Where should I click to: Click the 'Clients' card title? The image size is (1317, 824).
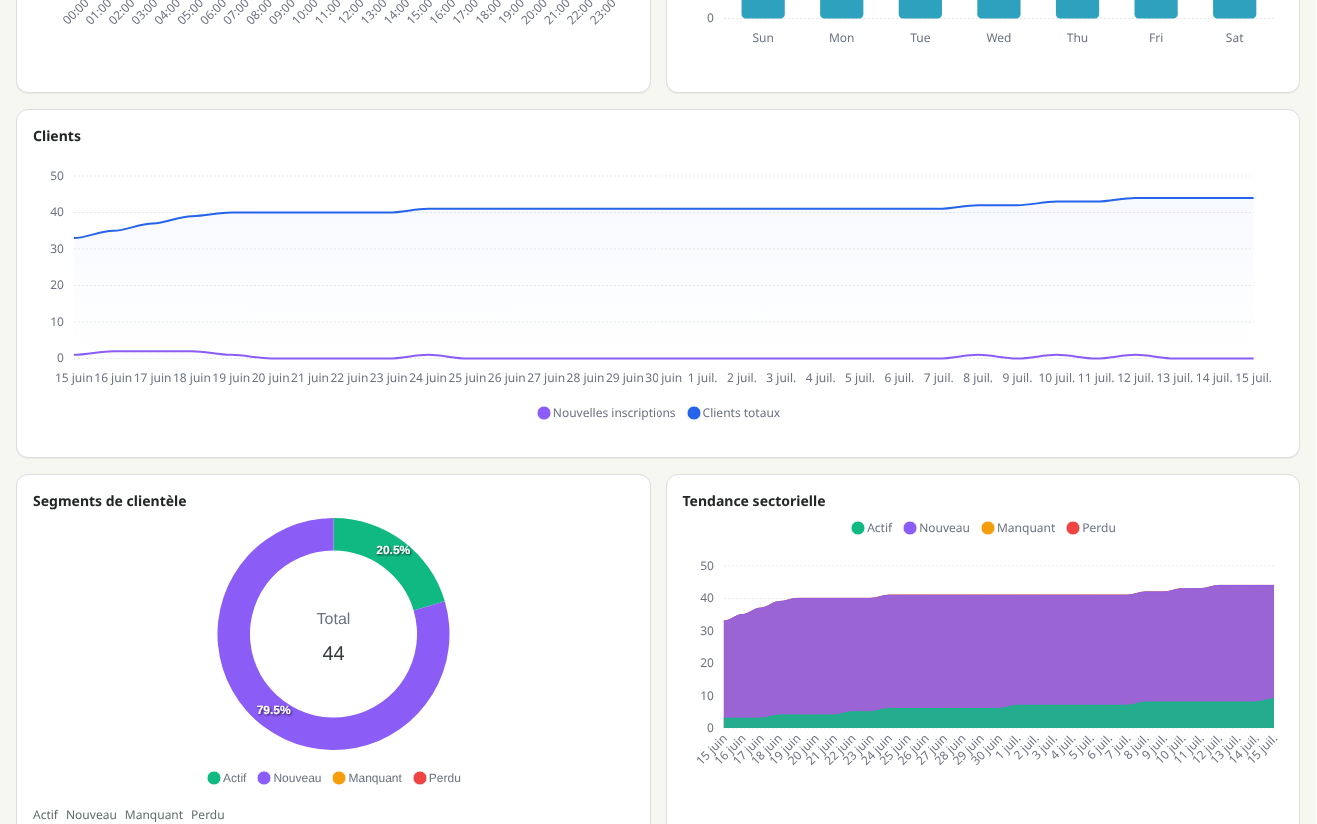click(57, 136)
